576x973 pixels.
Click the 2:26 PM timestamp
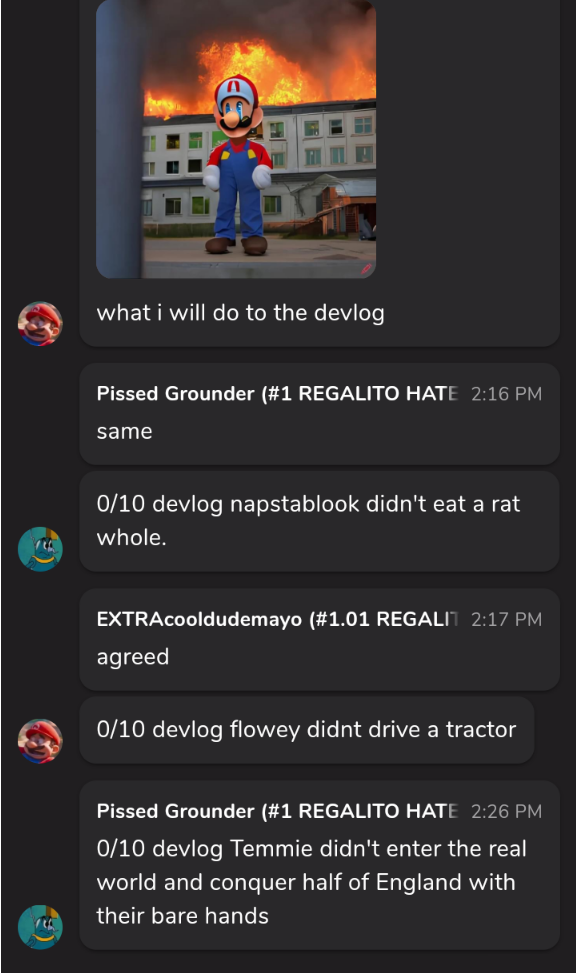point(506,812)
